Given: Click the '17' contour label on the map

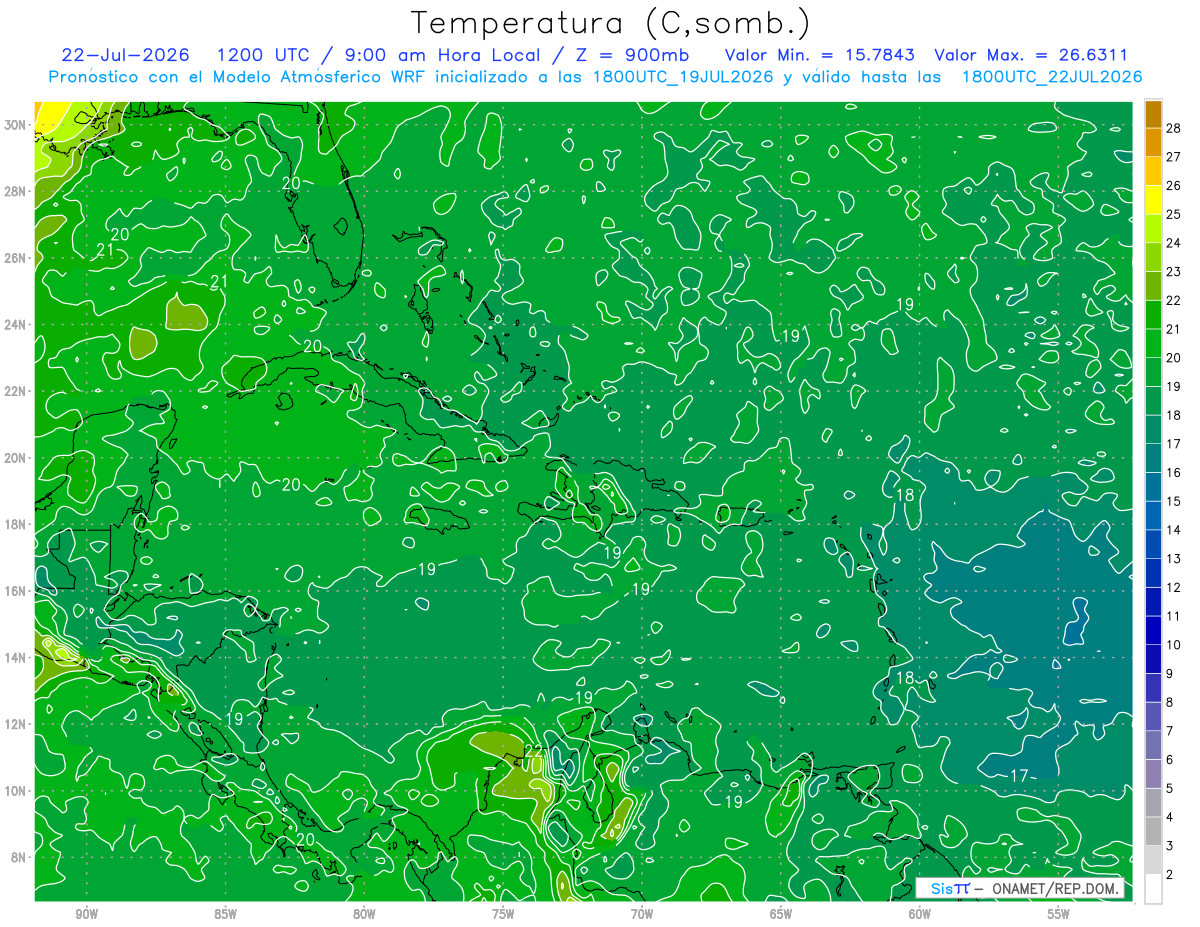Looking at the screenshot, I should tap(1019, 776).
